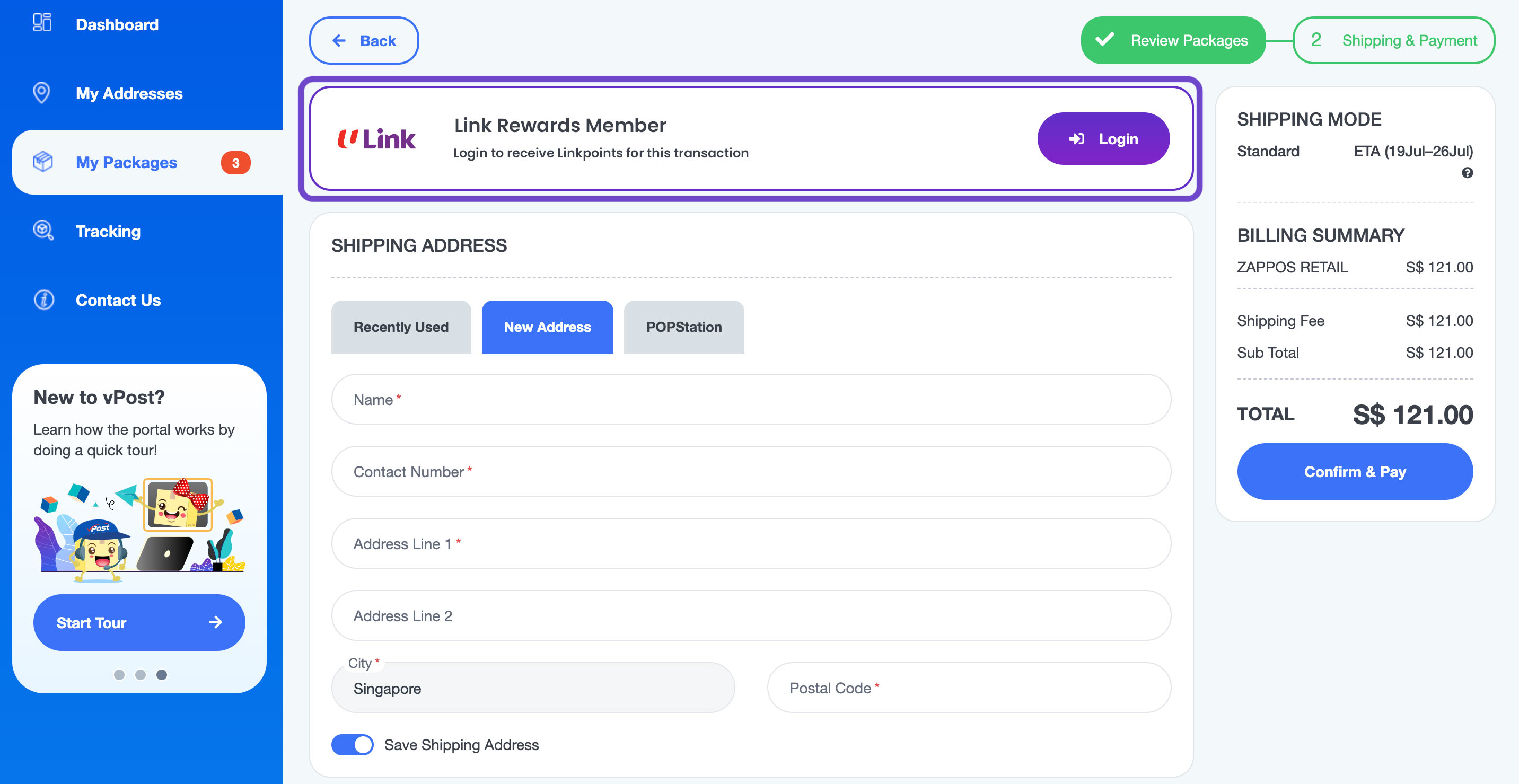Open the City Singapore field

click(532, 688)
